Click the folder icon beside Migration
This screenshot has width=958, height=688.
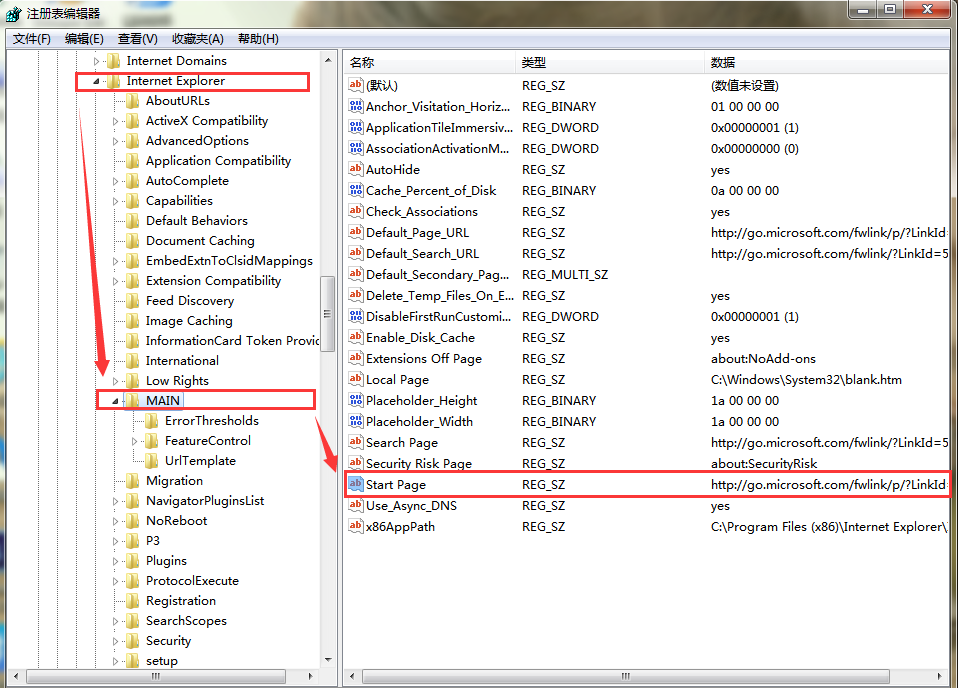pyautogui.click(x=132, y=481)
